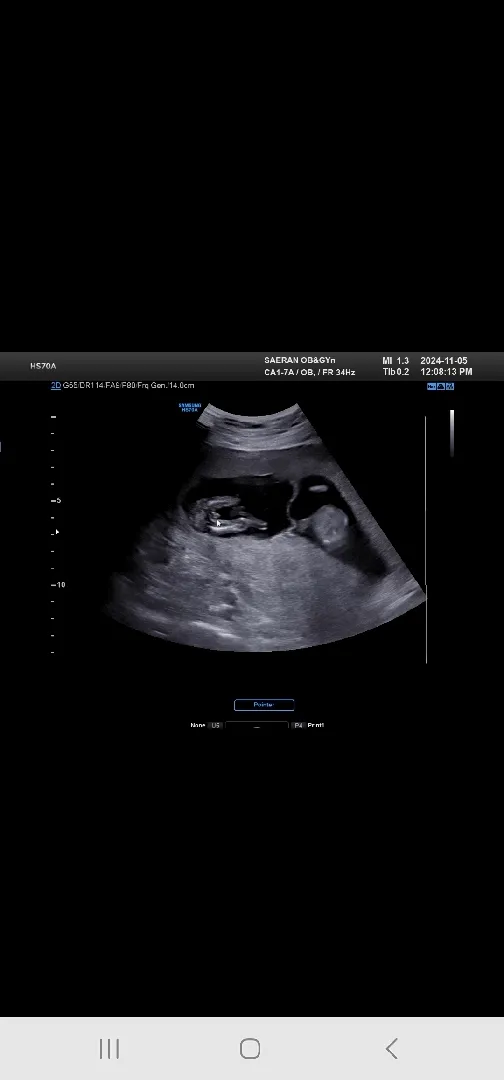Click the grayscale map bar

point(452,433)
